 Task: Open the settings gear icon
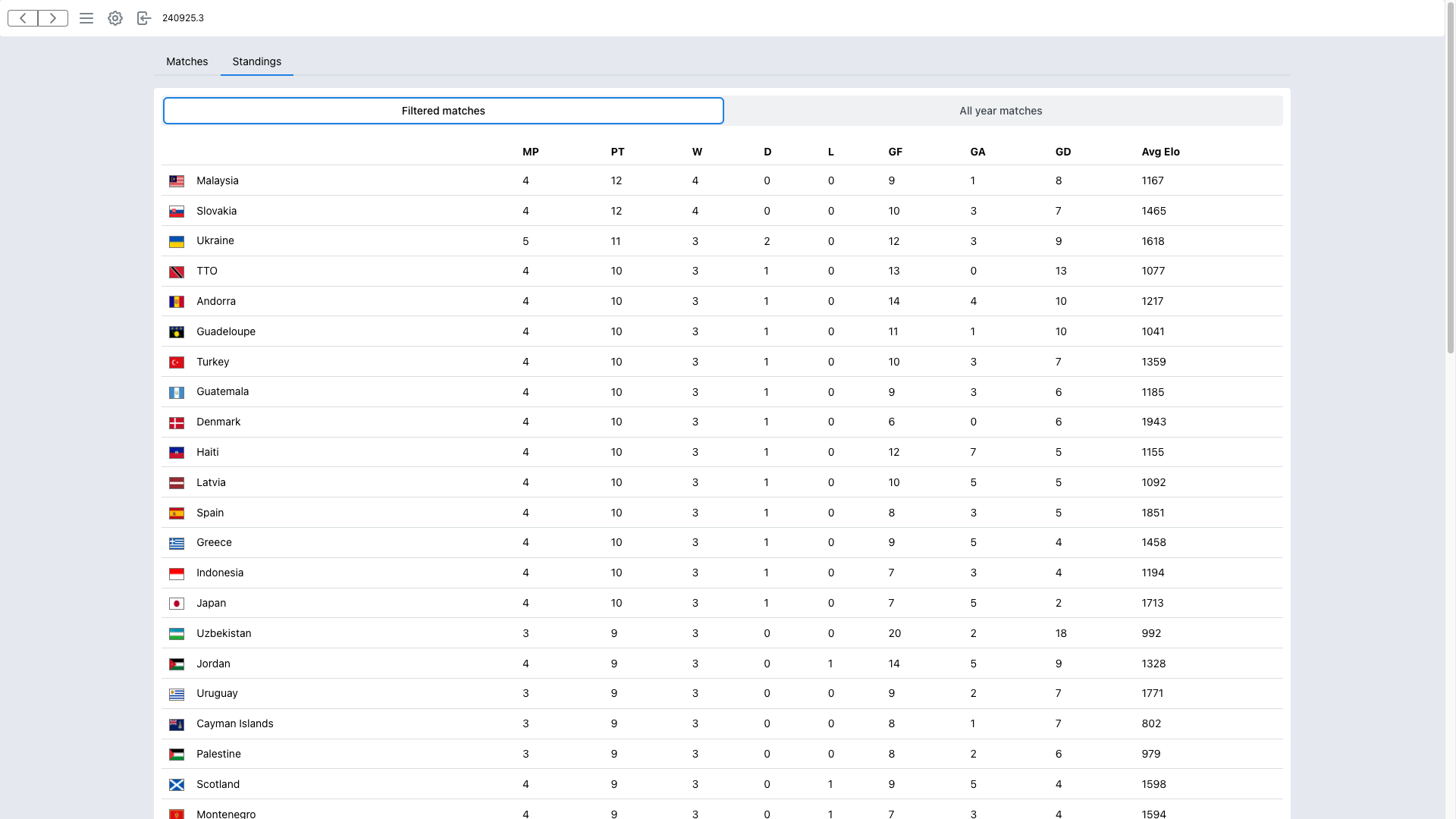(115, 18)
